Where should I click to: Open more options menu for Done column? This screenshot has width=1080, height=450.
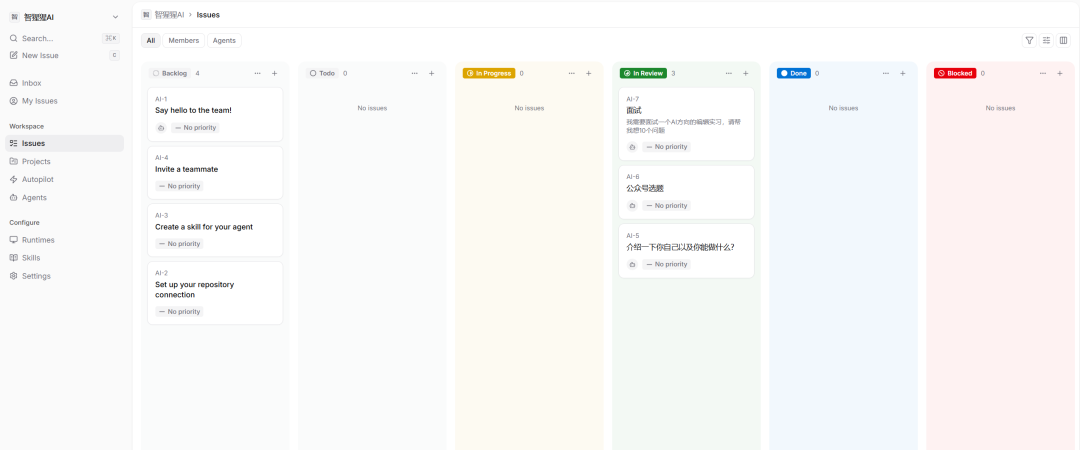[x=885, y=73]
